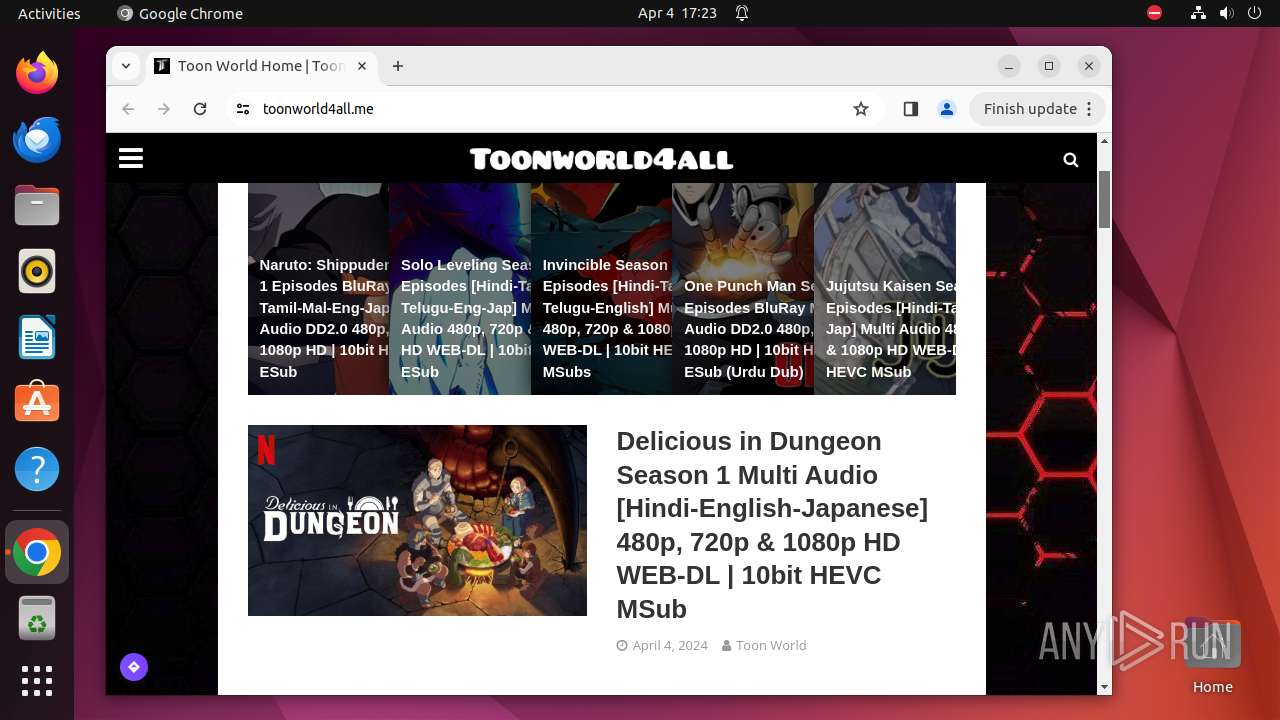Open the Home folder on the desktop
1280x720 pixels.
[1212, 656]
